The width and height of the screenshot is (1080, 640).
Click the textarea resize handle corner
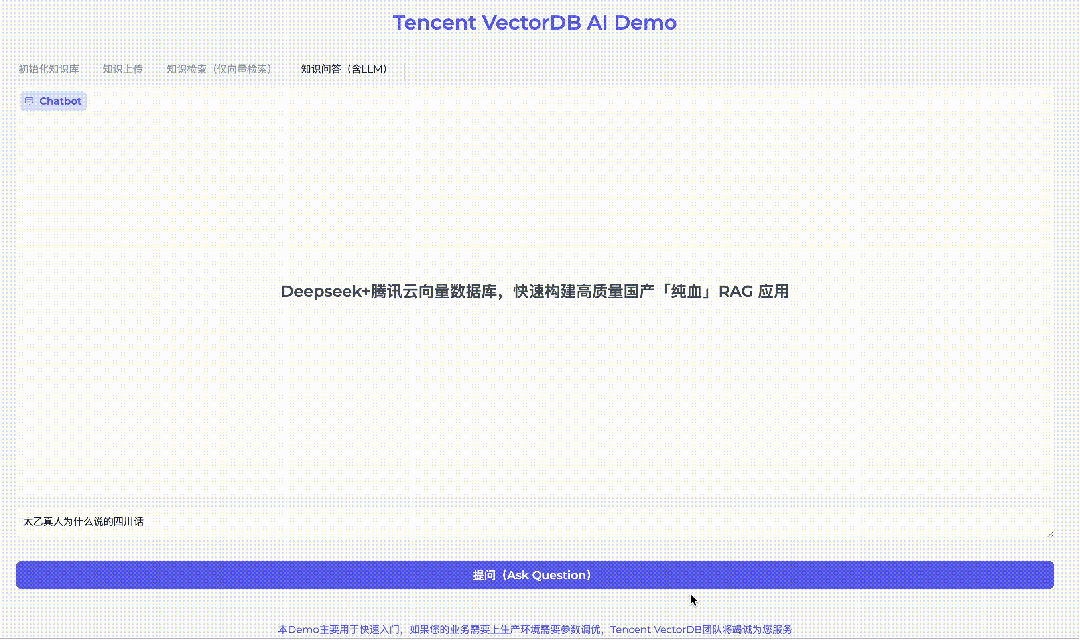[x=1050, y=534]
